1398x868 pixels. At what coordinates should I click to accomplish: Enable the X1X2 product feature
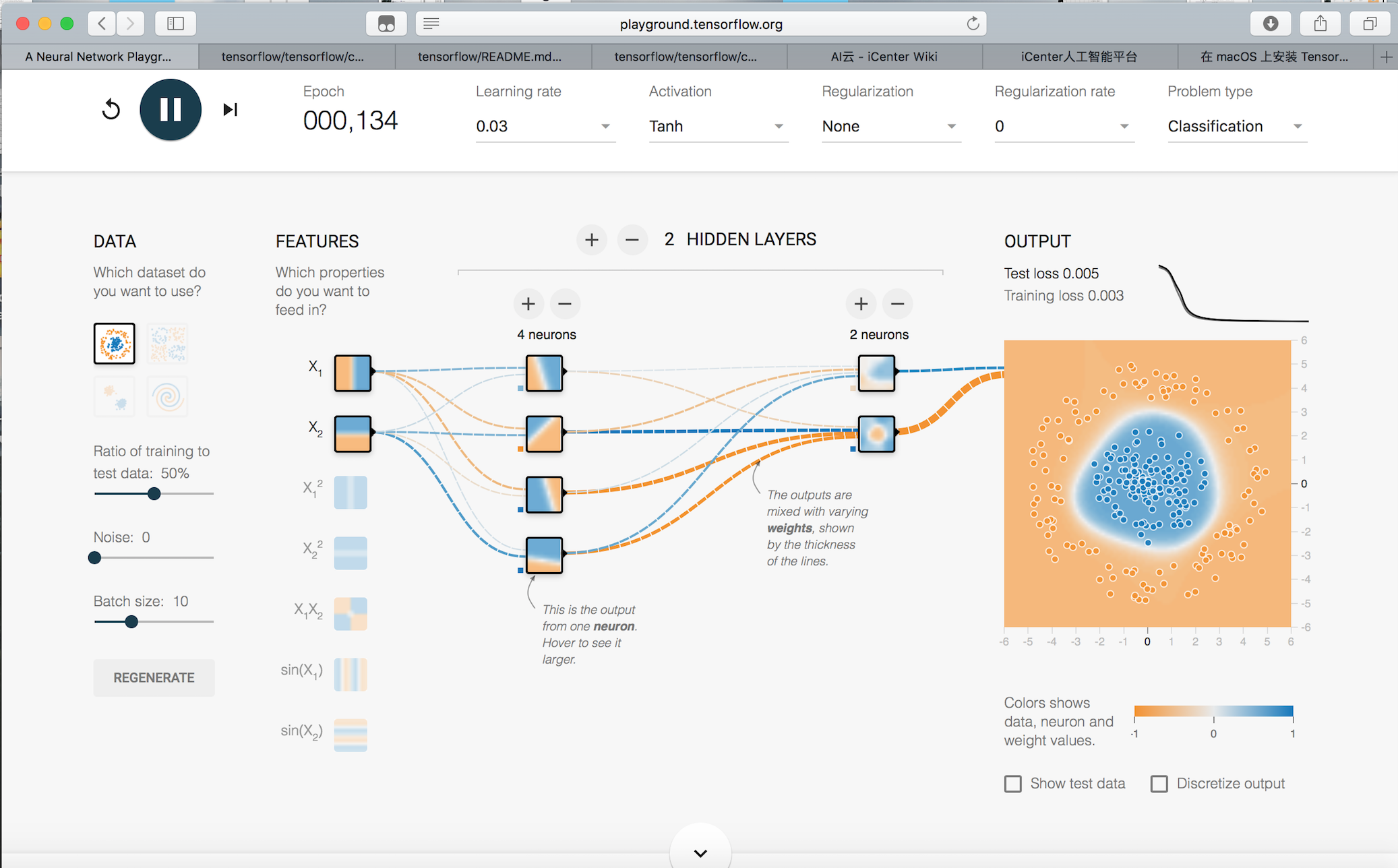(x=351, y=614)
